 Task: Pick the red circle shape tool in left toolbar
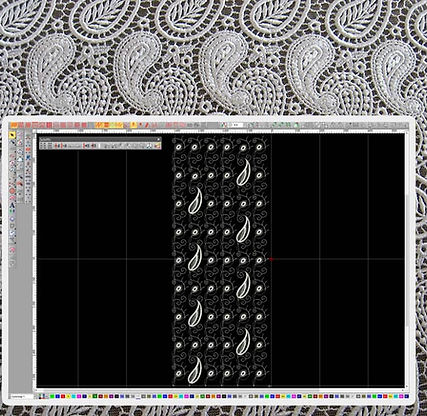tap(12, 191)
